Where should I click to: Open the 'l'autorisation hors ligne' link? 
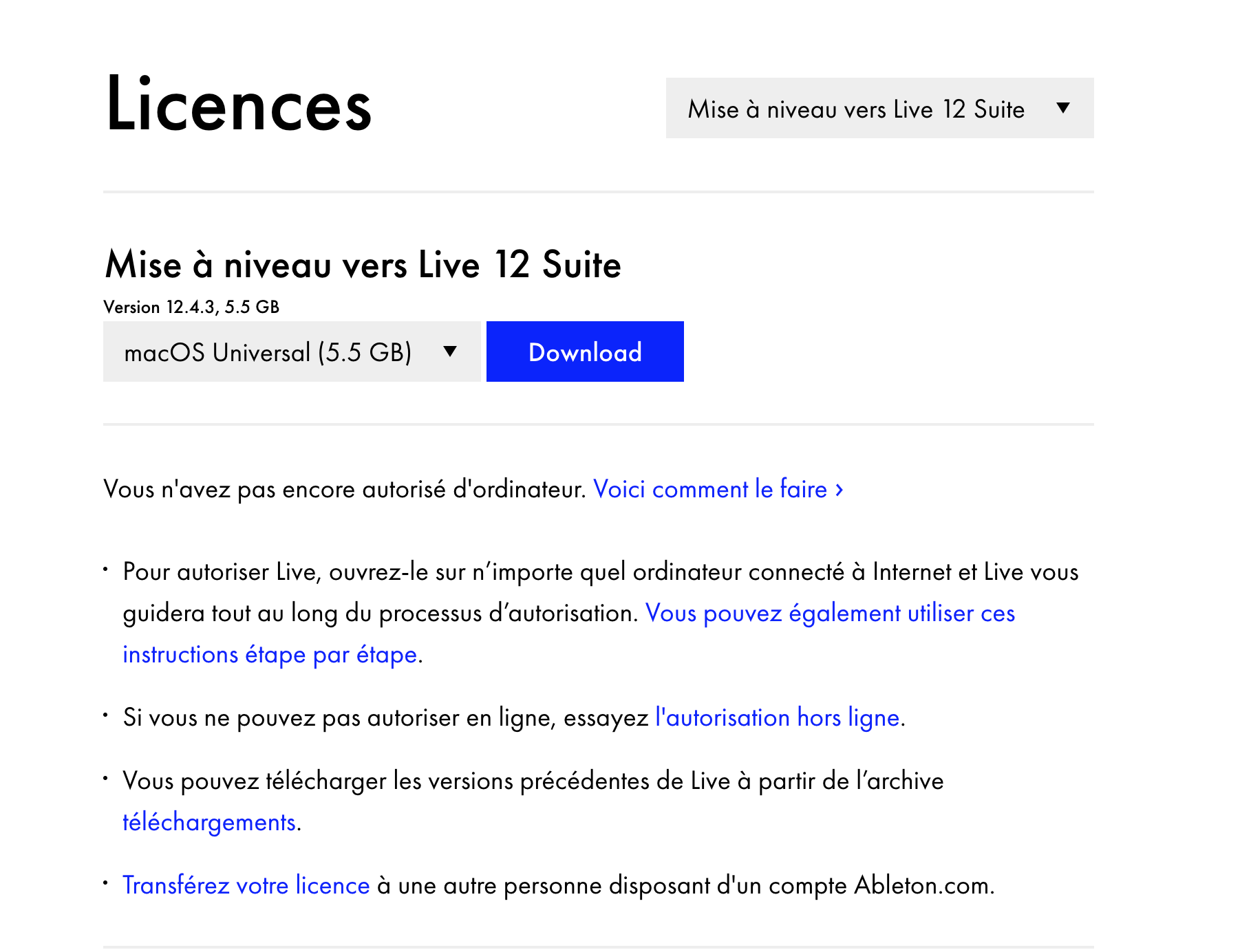pyautogui.click(x=778, y=717)
